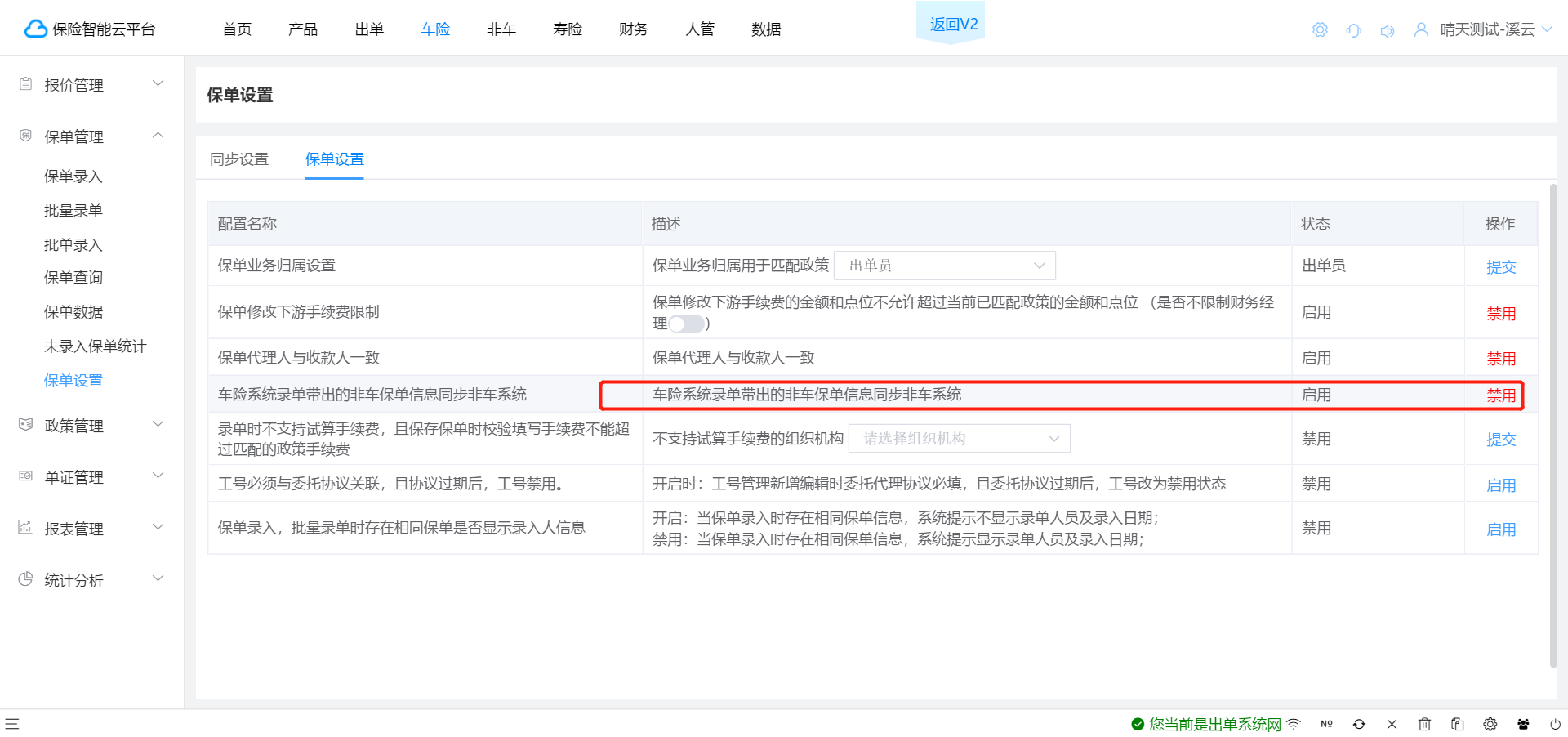Open the settings gear in the top header

1320,30
